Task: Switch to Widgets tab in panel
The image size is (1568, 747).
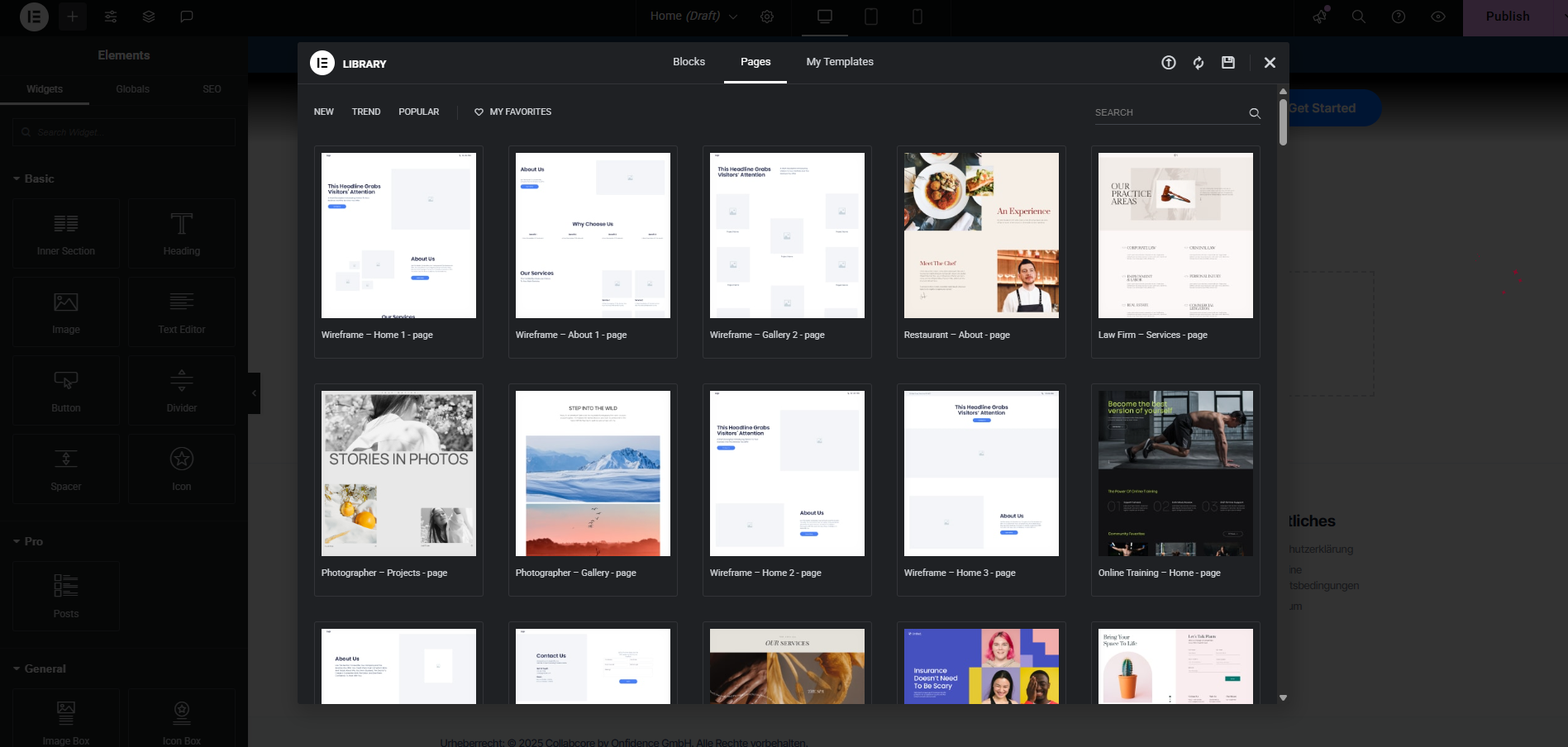Action: pyautogui.click(x=45, y=89)
